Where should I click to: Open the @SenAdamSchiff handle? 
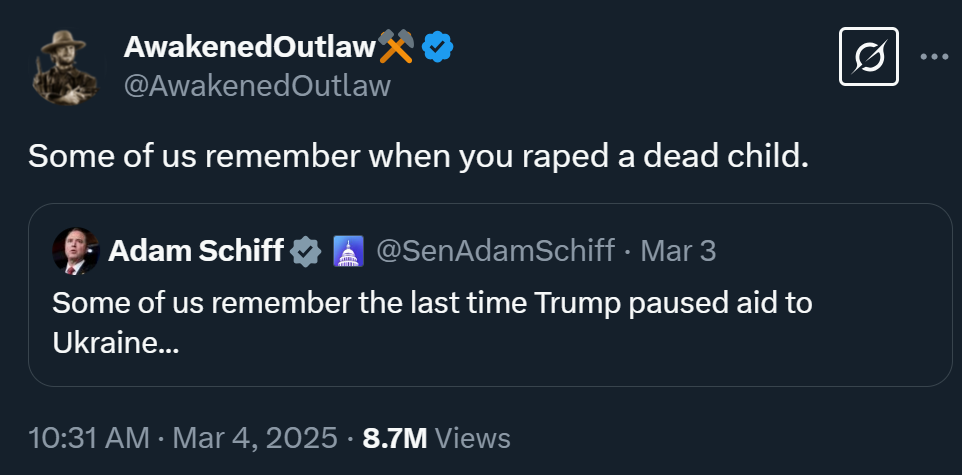(x=495, y=250)
